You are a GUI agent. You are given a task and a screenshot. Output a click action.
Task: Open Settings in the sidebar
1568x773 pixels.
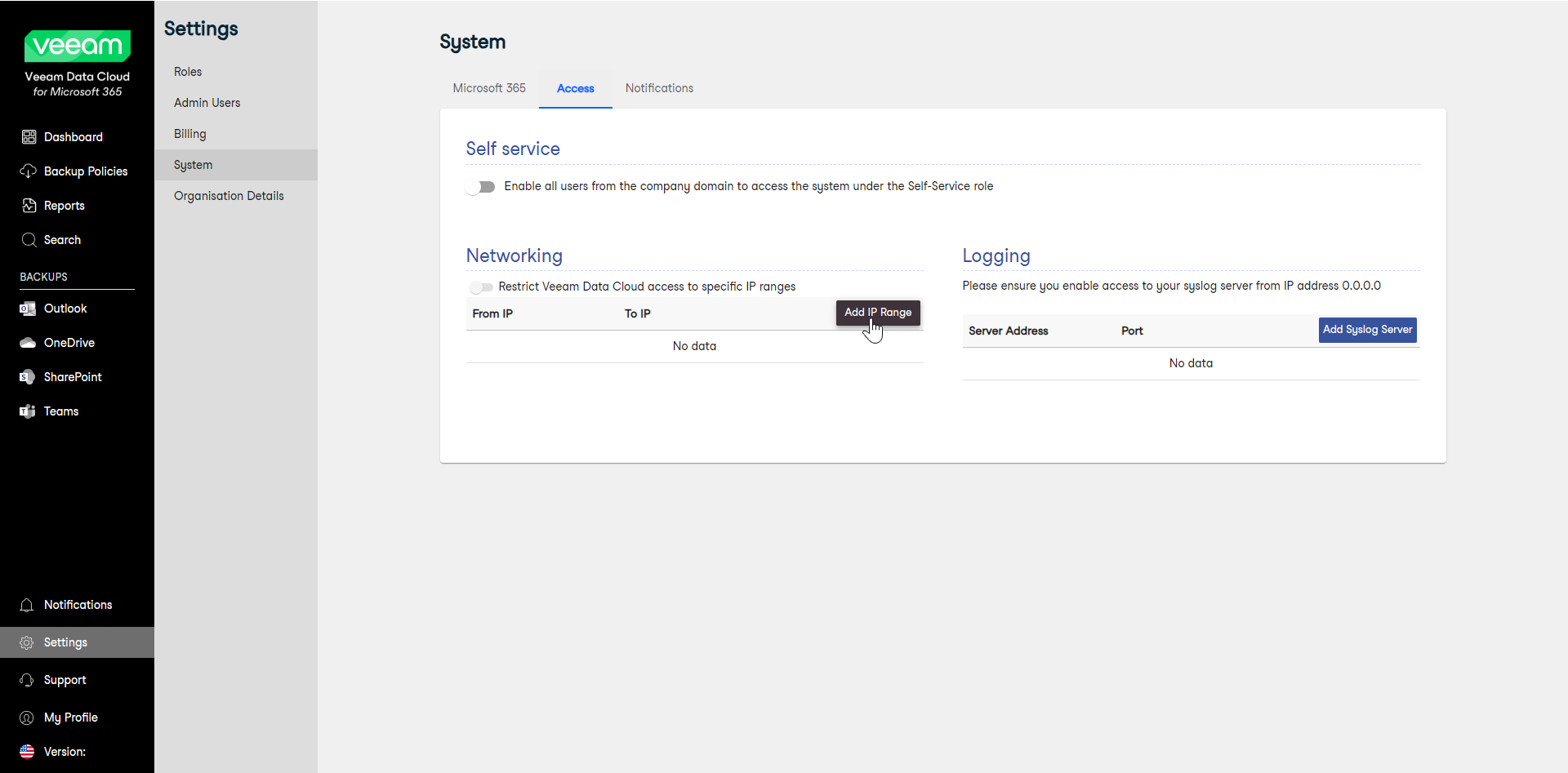77,642
